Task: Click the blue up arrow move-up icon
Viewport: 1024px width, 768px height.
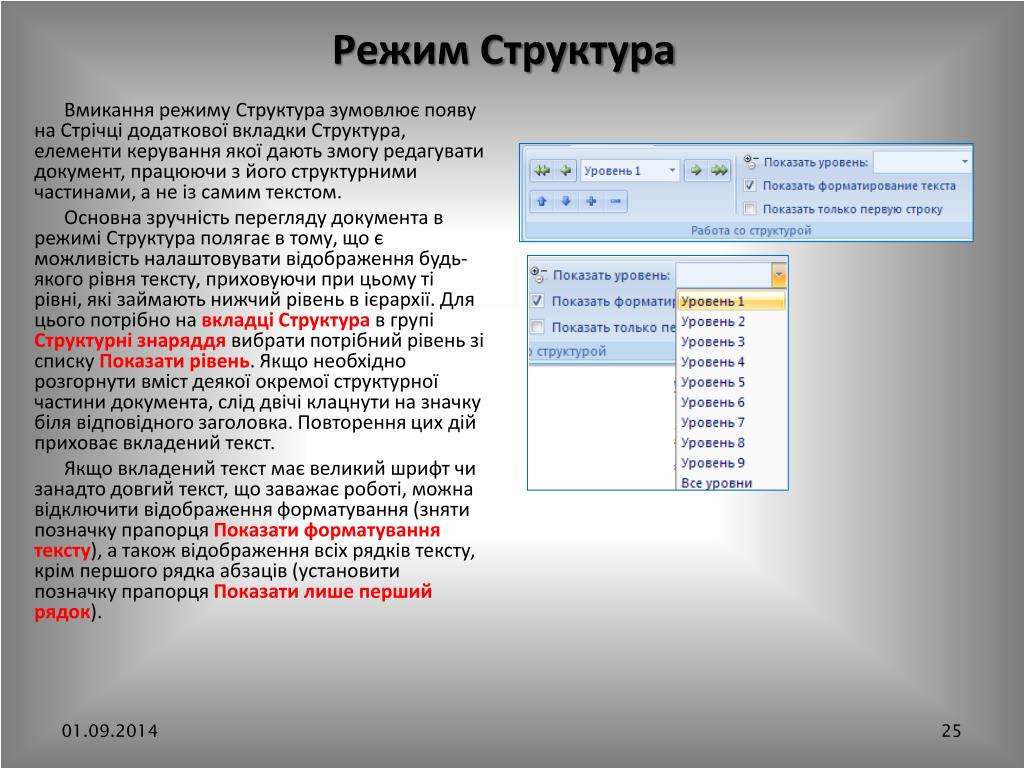Action: 541,201
